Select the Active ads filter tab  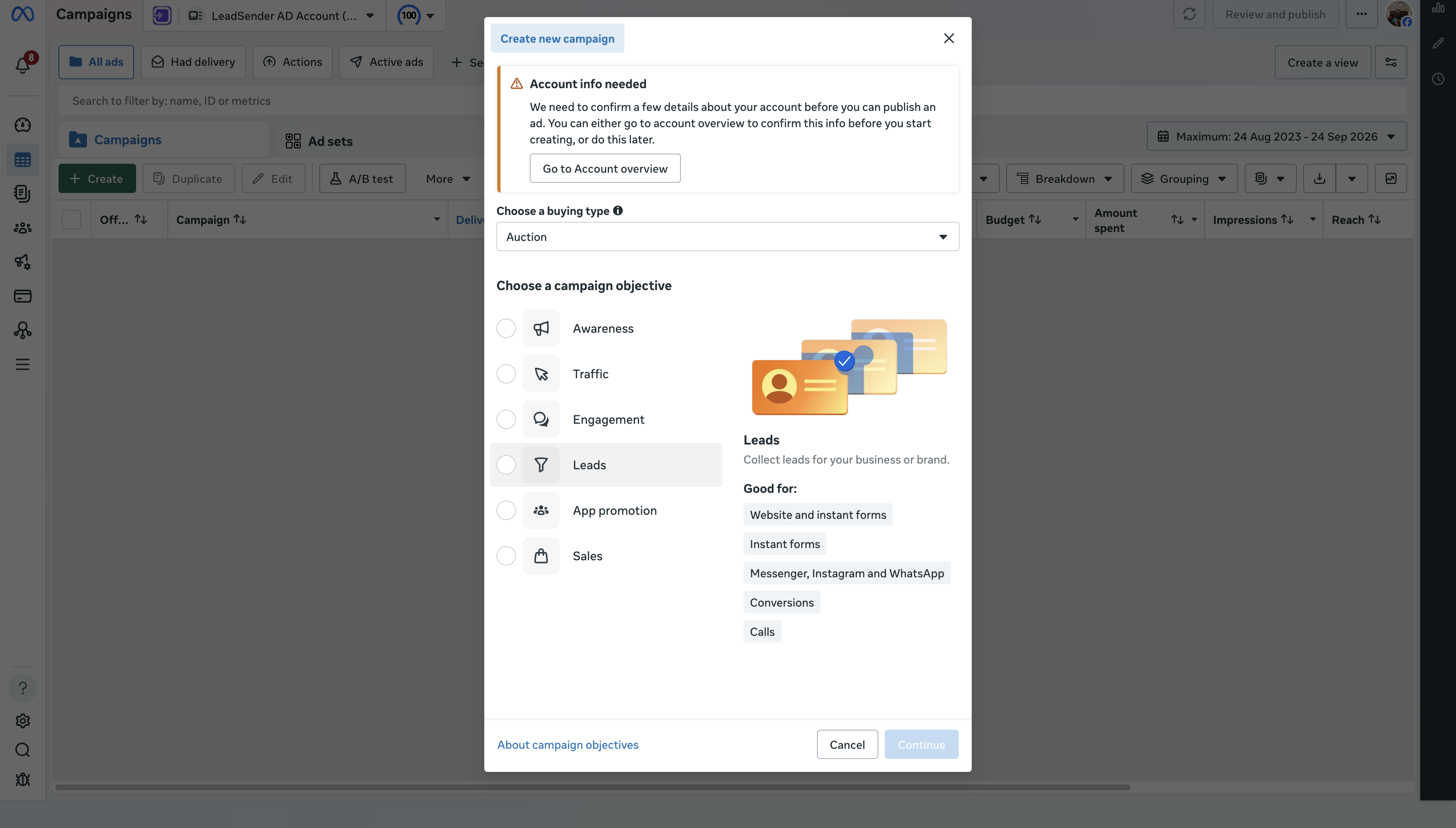[387, 62]
